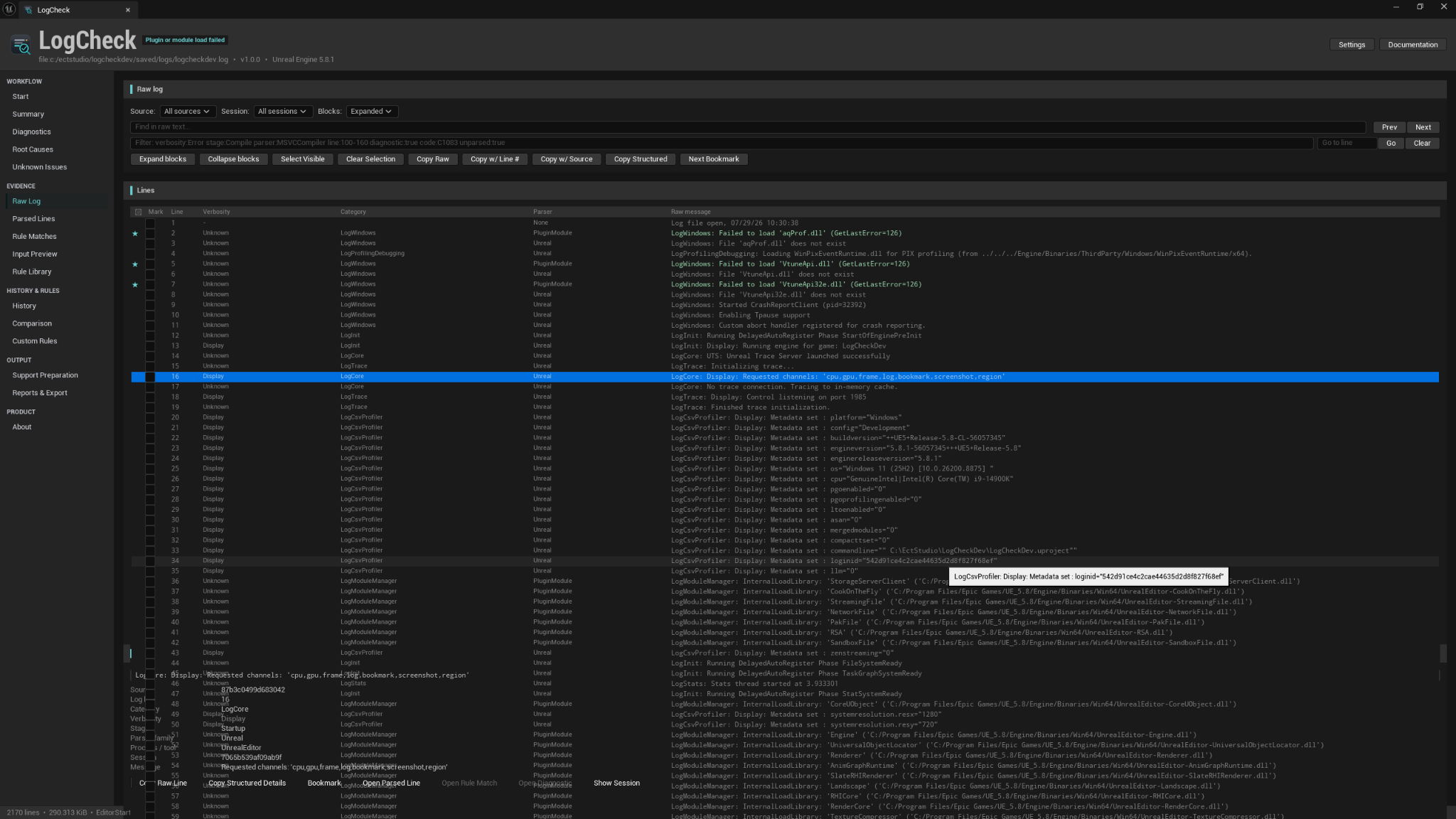Open Rule Library page
This screenshot has height=819, width=1456.
click(x=32, y=272)
